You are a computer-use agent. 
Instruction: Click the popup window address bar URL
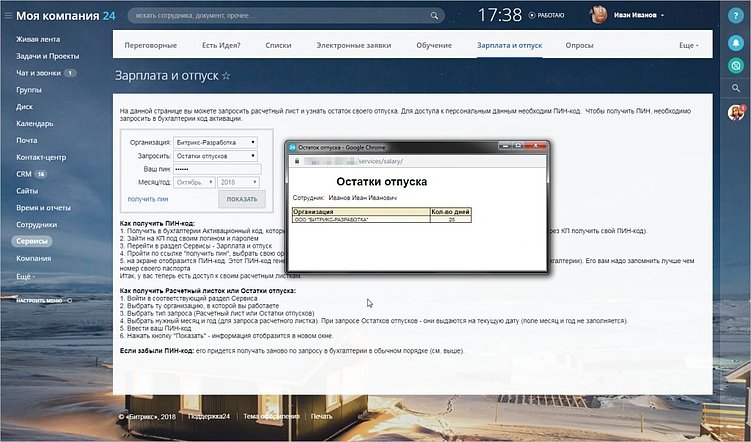tap(353, 161)
